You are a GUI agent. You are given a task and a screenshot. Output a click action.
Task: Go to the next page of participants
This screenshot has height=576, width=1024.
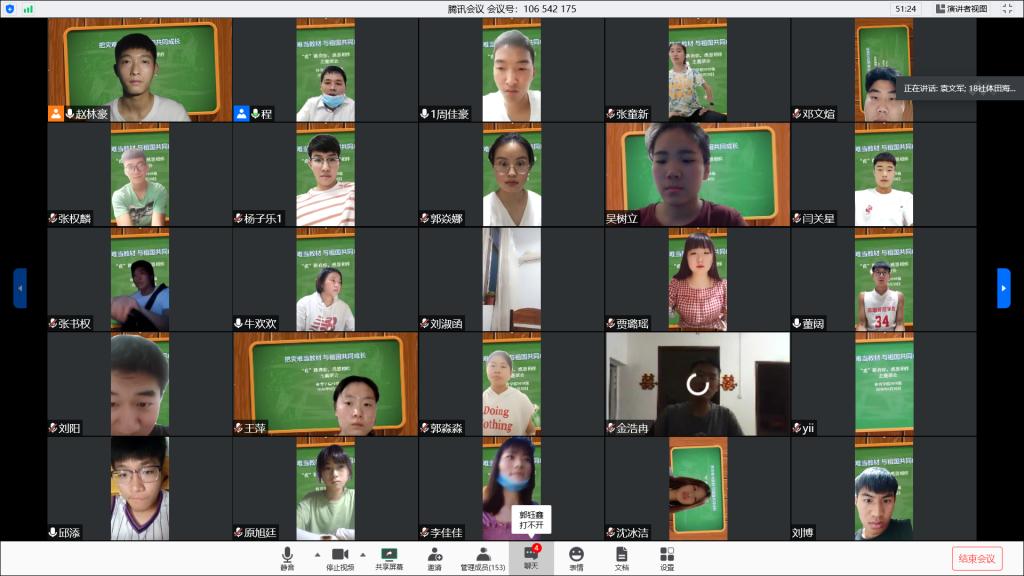1003,288
